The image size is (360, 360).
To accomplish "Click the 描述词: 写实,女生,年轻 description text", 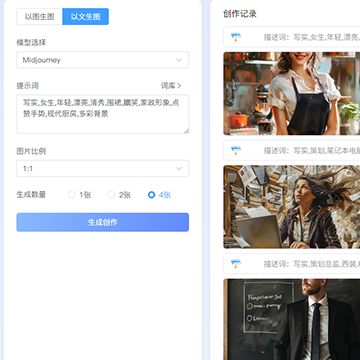I will tap(312, 37).
